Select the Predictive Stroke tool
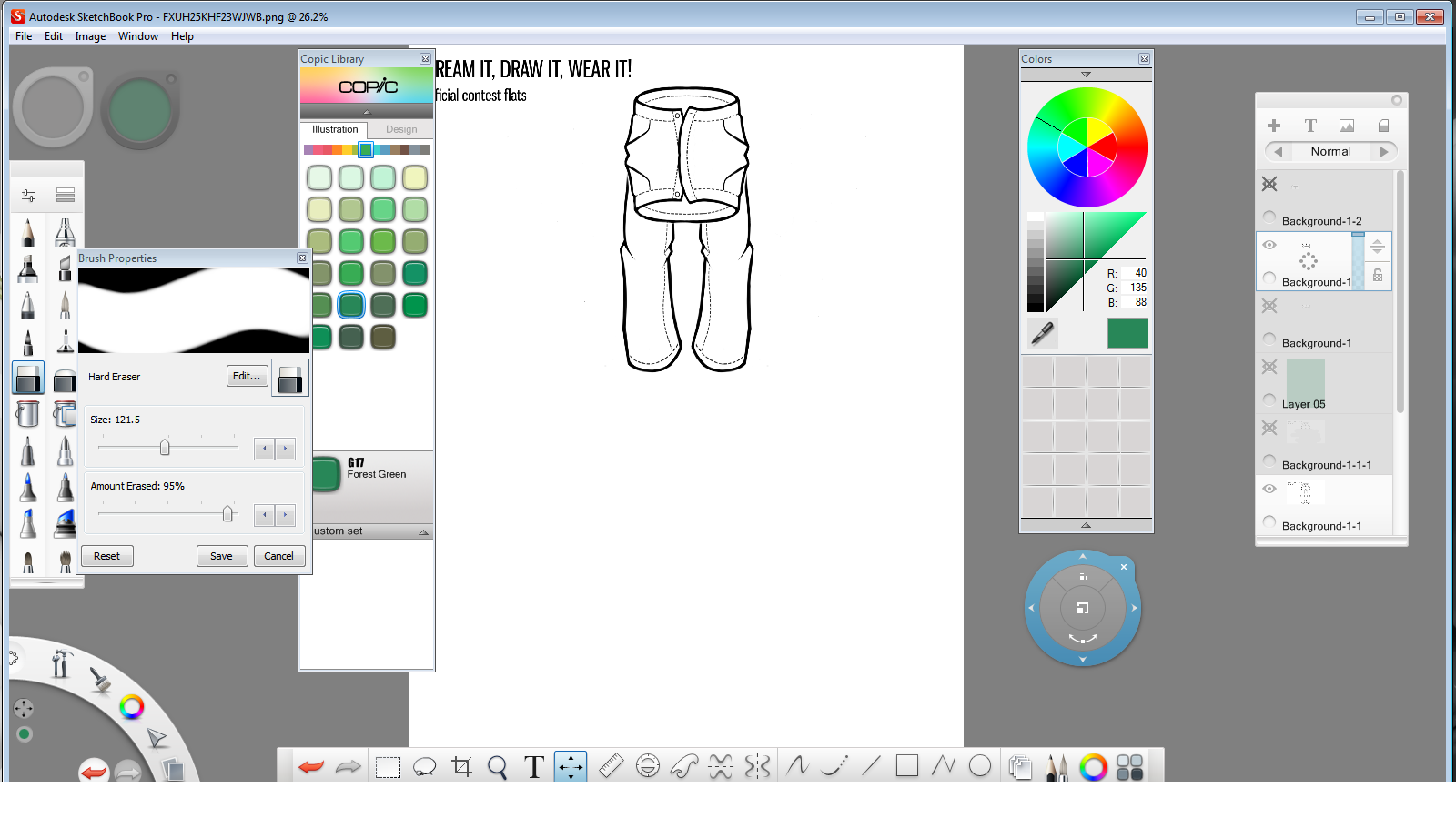Image resolution: width=1456 pixels, height=819 pixels. click(834, 766)
